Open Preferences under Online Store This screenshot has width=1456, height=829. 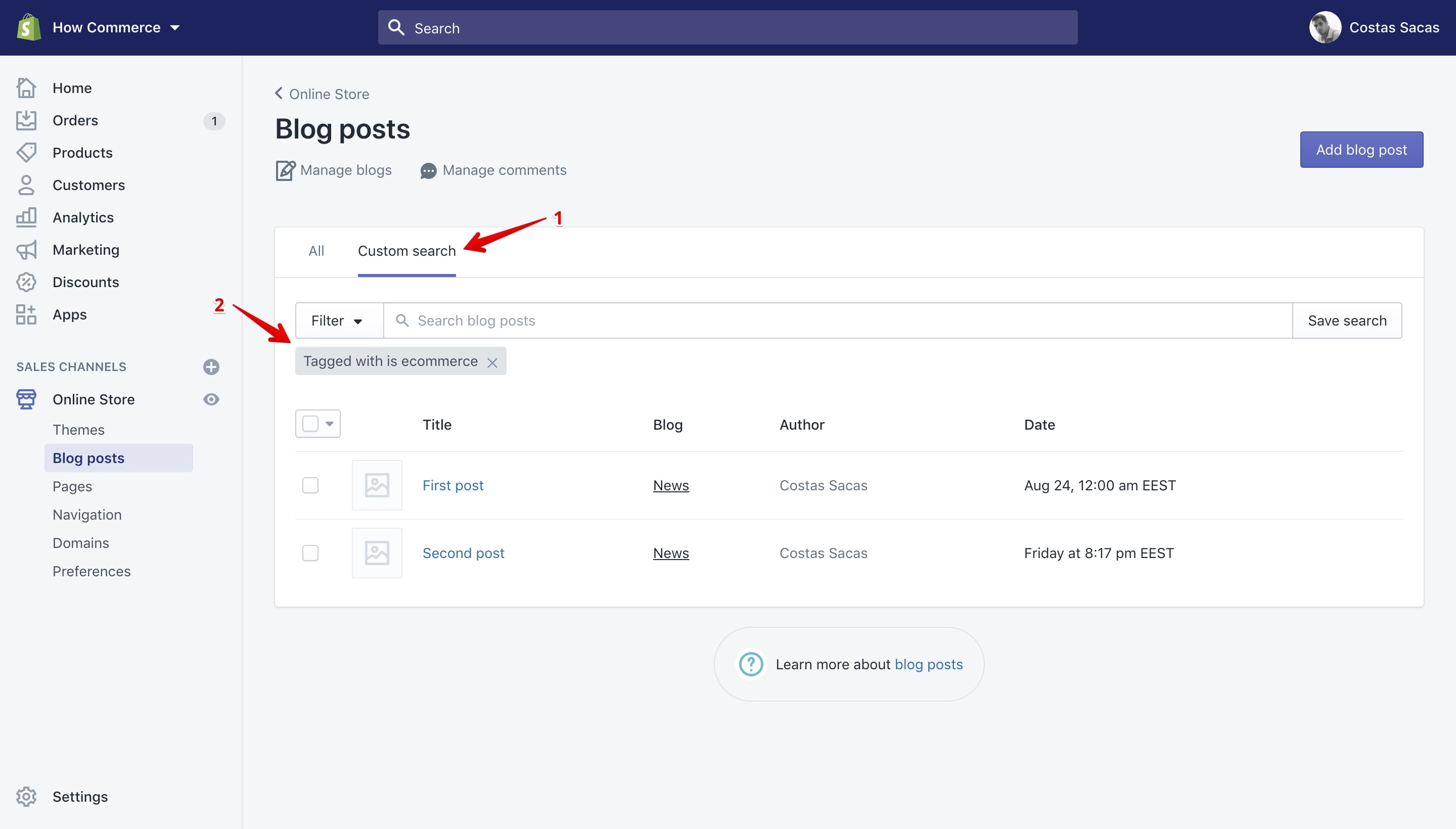tap(92, 572)
